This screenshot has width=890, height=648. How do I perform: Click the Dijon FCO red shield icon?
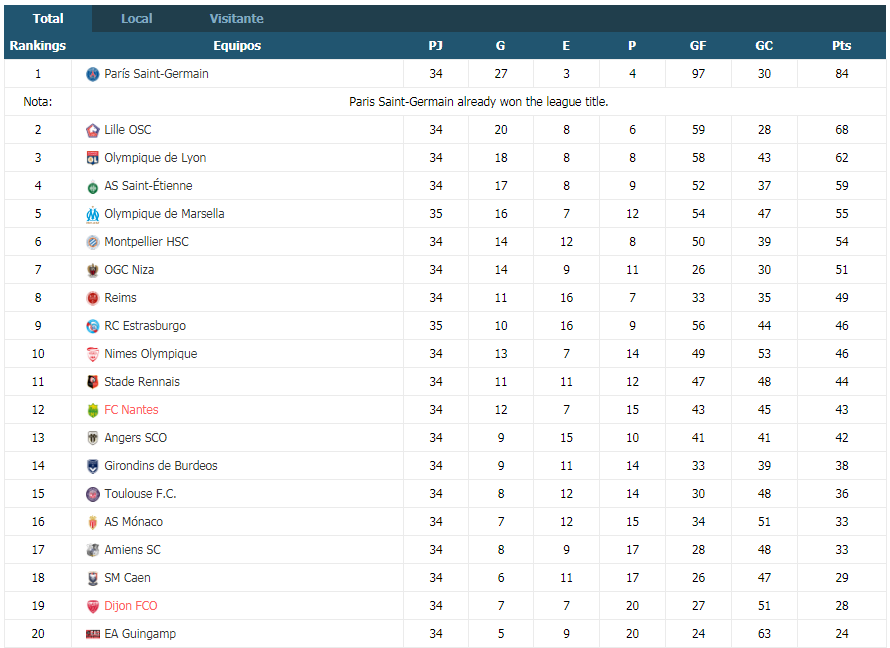(x=93, y=606)
